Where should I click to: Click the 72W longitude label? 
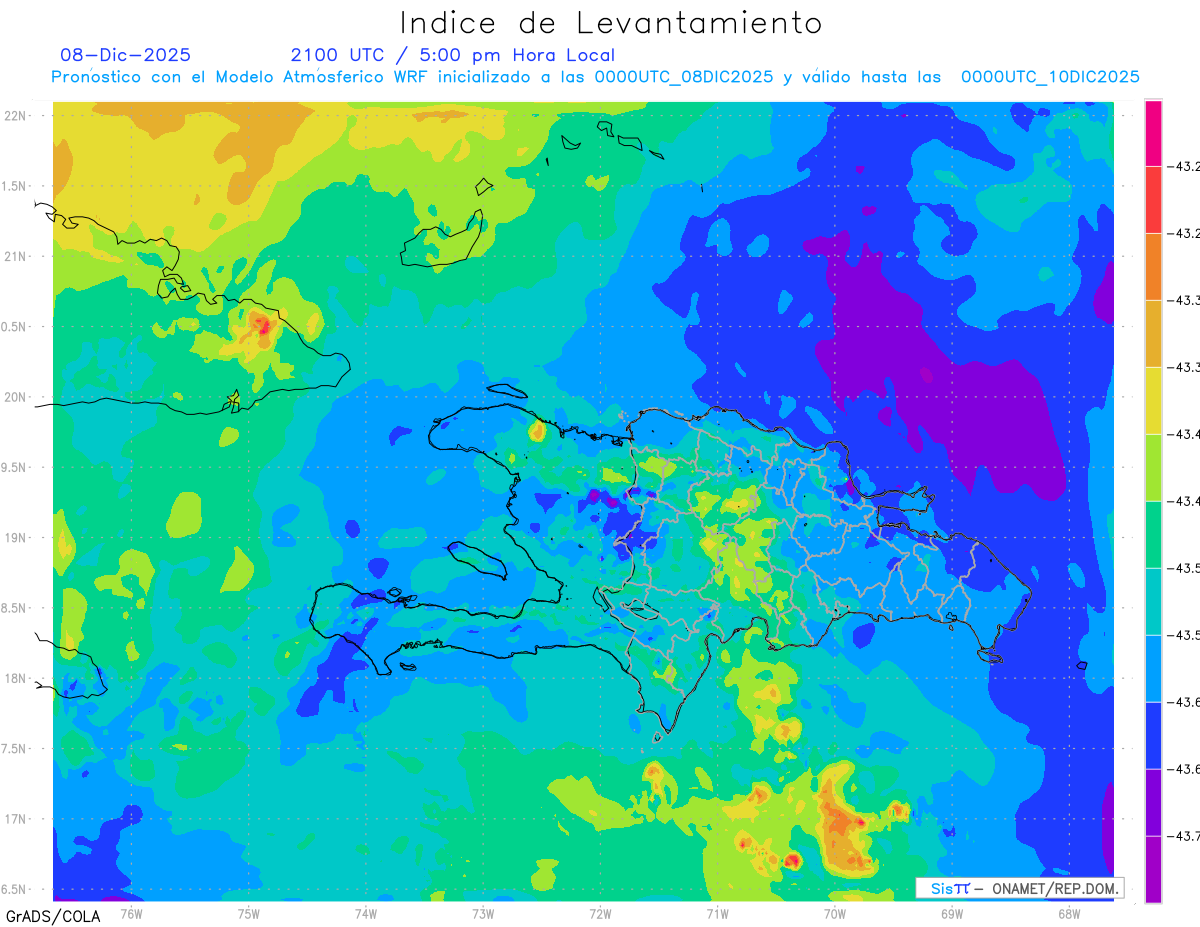(x=600, y=912)
